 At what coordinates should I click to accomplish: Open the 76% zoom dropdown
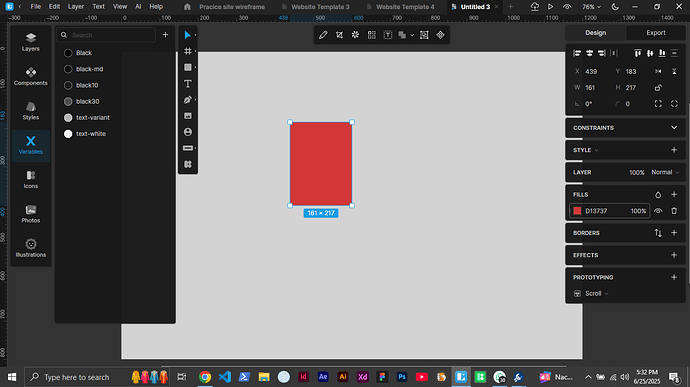point(591,7)
